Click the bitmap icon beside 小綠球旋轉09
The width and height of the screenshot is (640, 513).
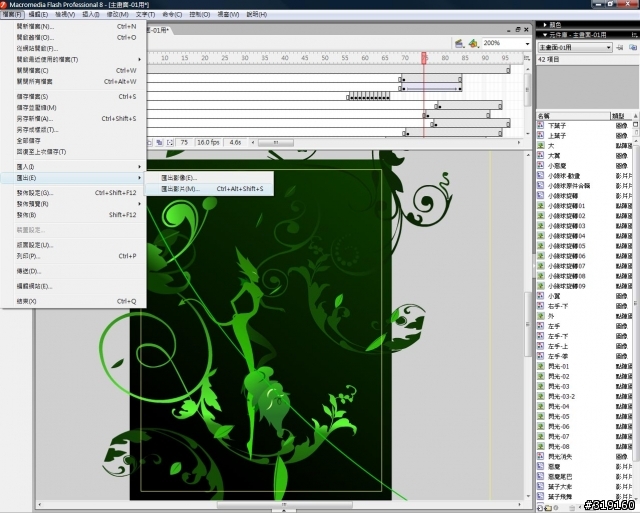[x=541, y=286]
